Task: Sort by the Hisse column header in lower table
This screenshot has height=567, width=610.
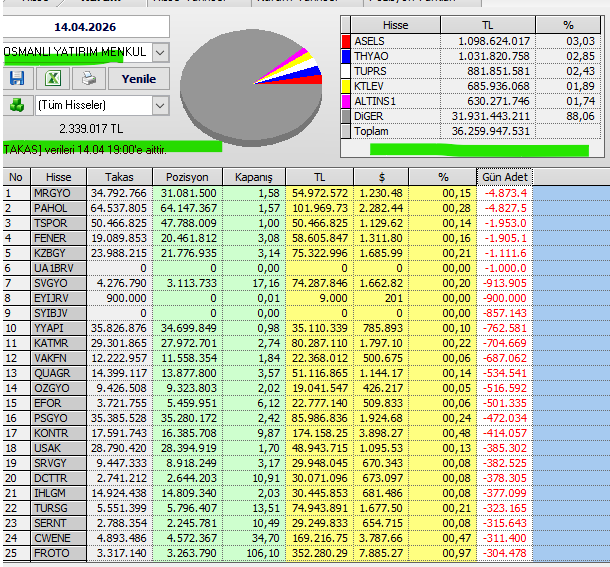Action: [x=58, y=177]
